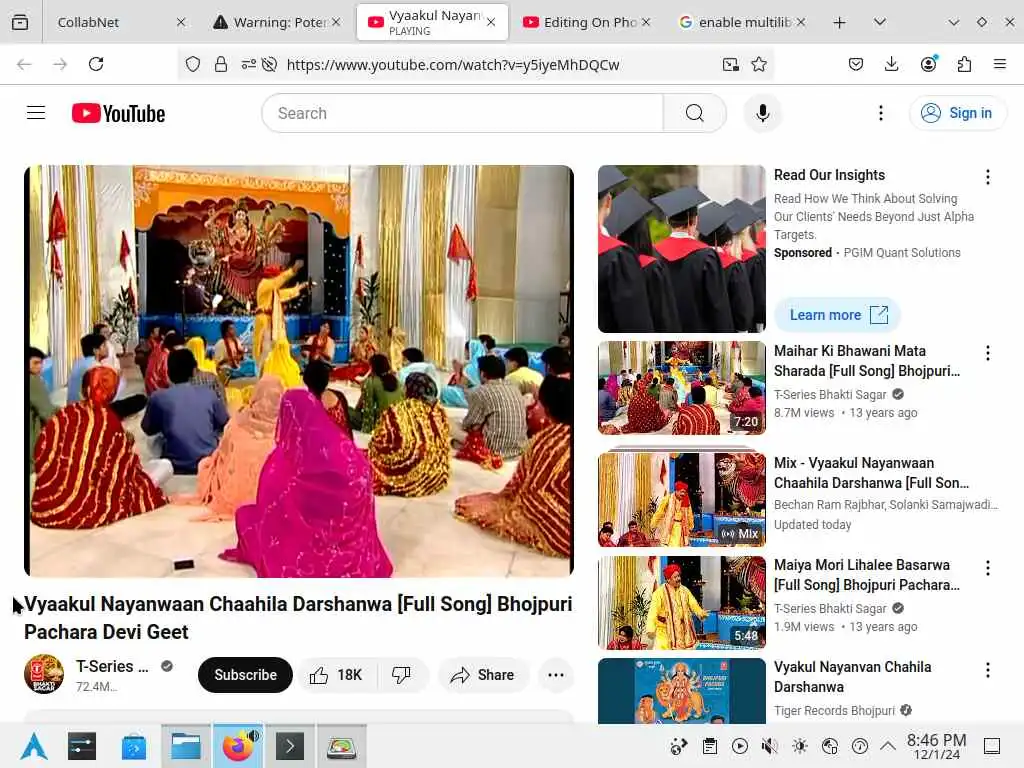Bookmark this page with the star icon
Screen dimensions: 1024x768
(759, 64)
